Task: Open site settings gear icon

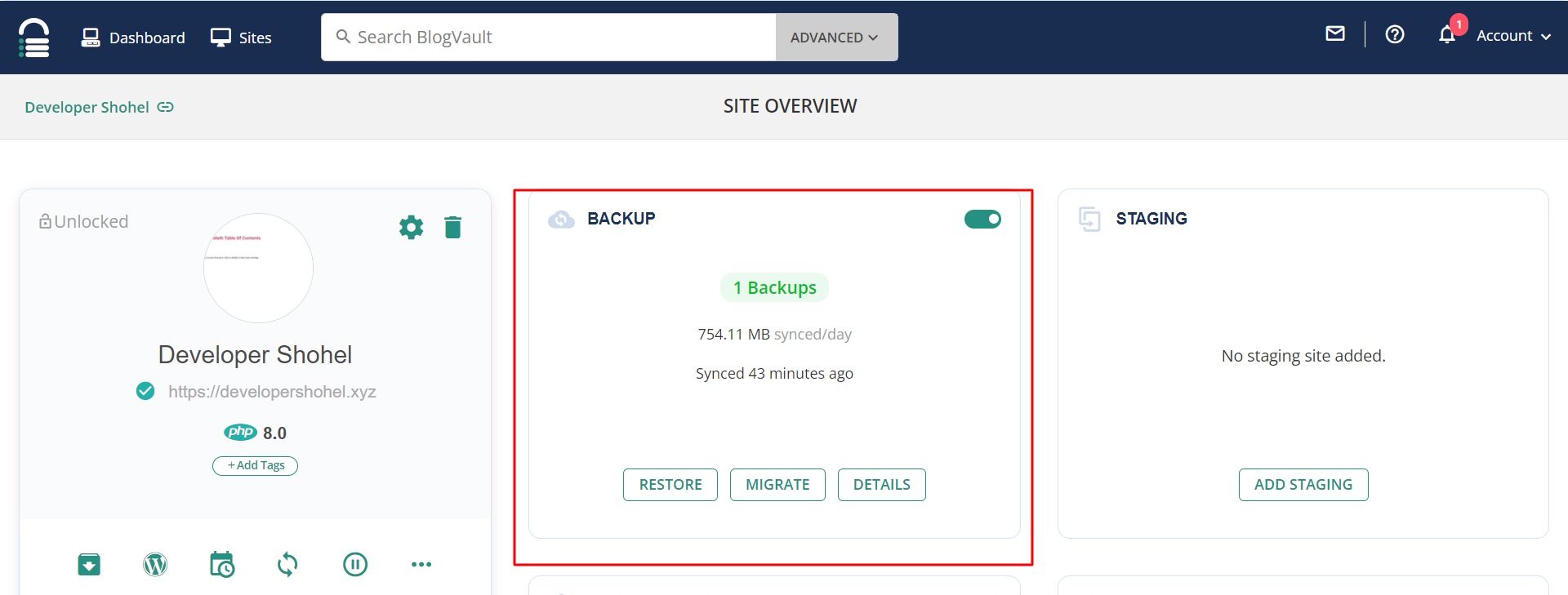Action: pos(411,227)
